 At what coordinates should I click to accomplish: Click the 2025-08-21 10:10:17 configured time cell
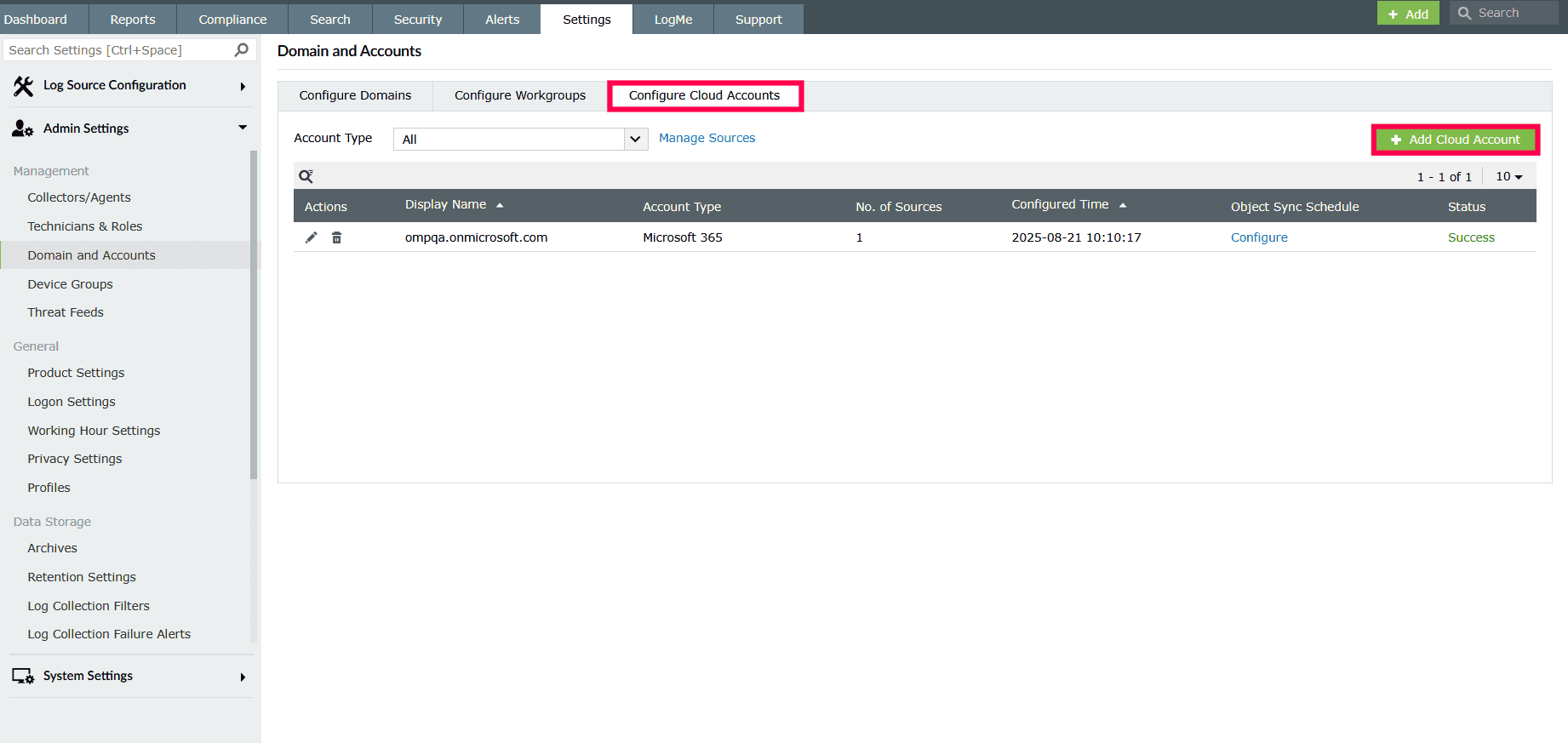coord(1076,237)
